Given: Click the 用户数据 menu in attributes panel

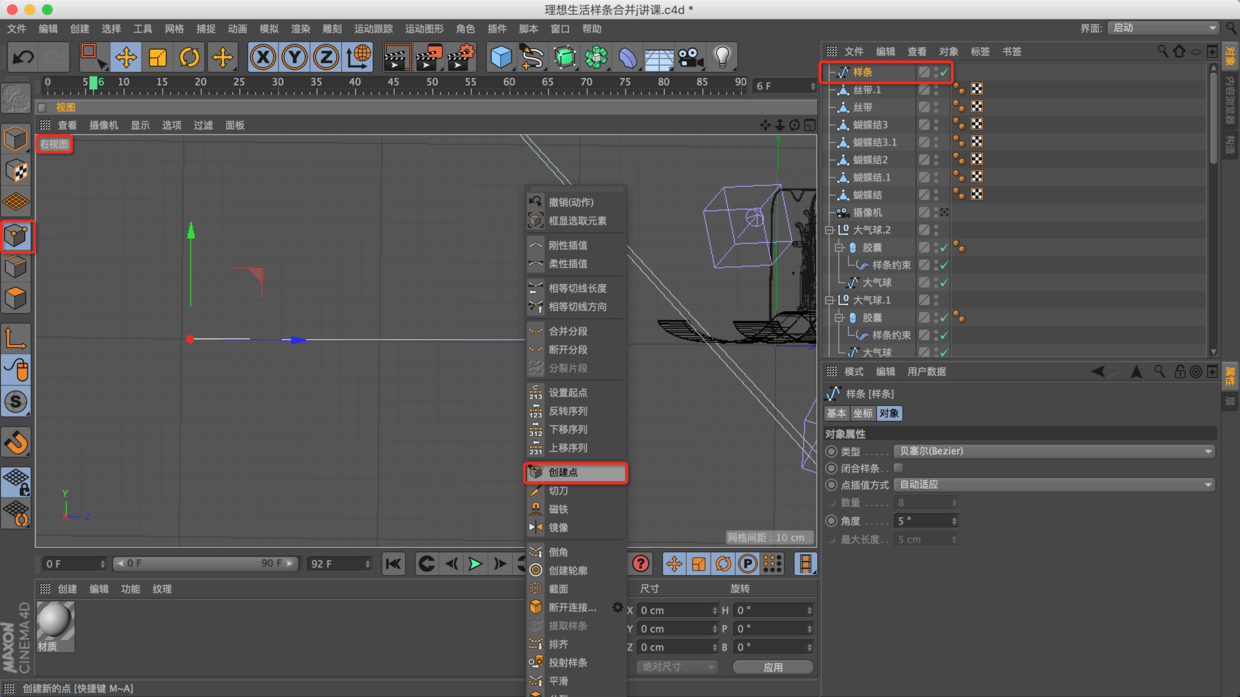Looking at the screenshot, I should (x=926, y=372).
